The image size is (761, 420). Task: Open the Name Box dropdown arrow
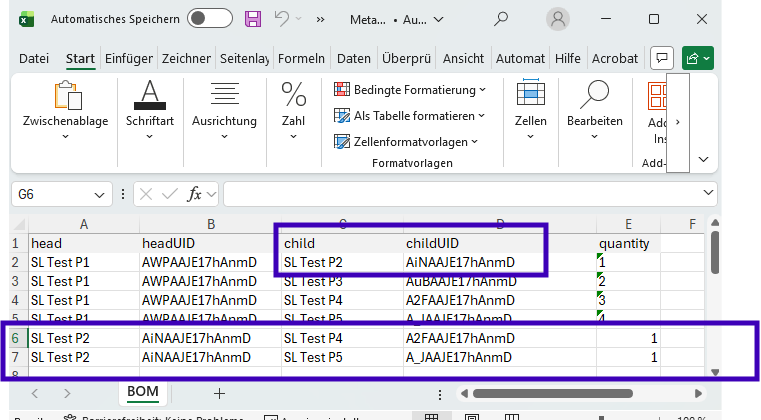pos(99,195)
